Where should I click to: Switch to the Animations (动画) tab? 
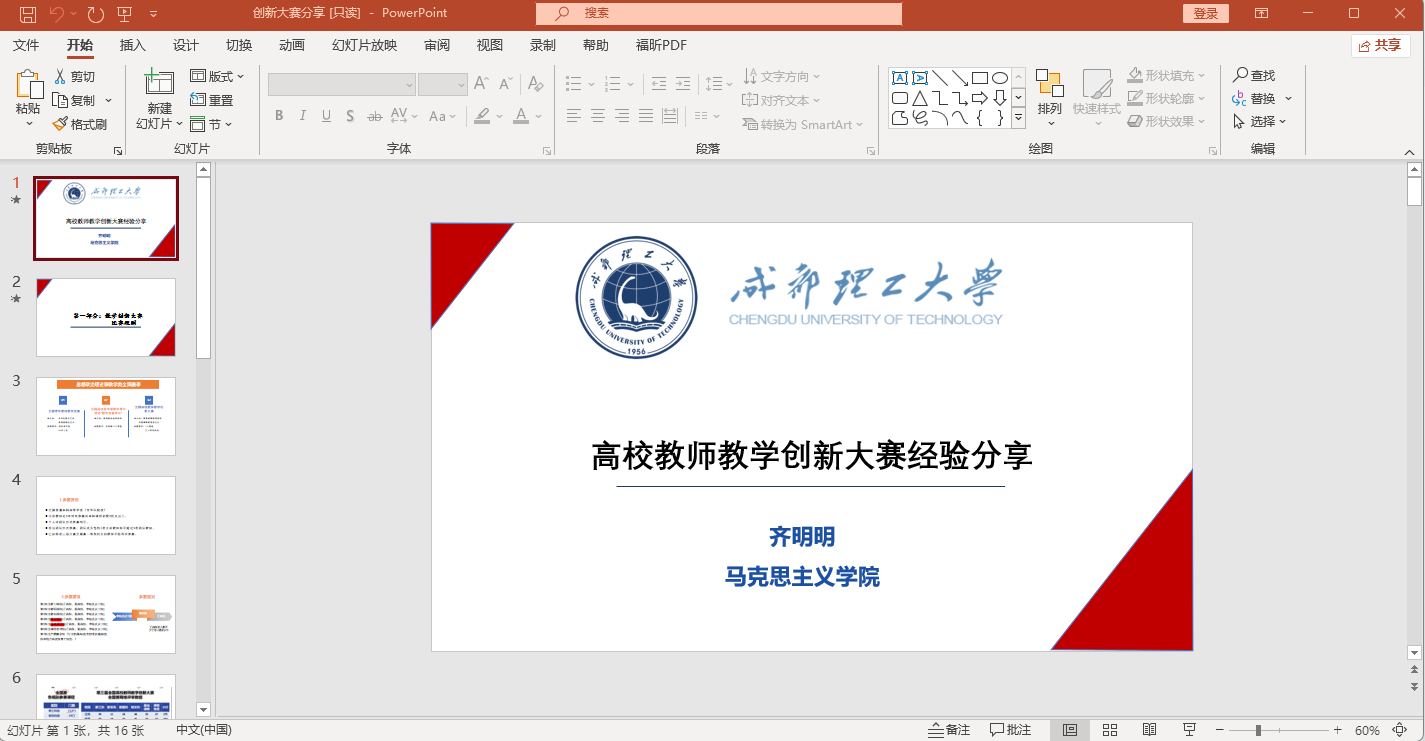click(292, 45)
